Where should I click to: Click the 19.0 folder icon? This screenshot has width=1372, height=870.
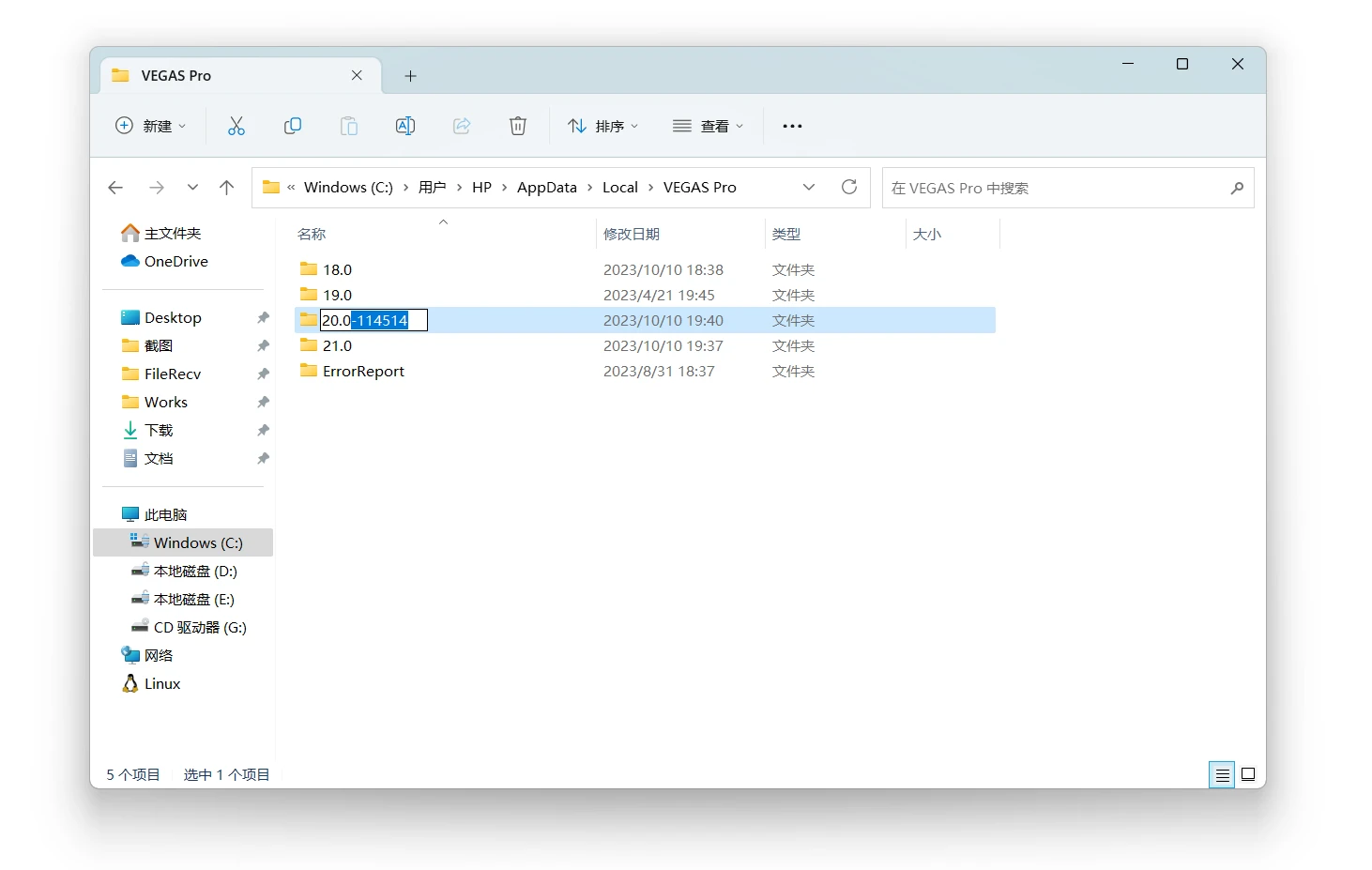click(309, 295)
